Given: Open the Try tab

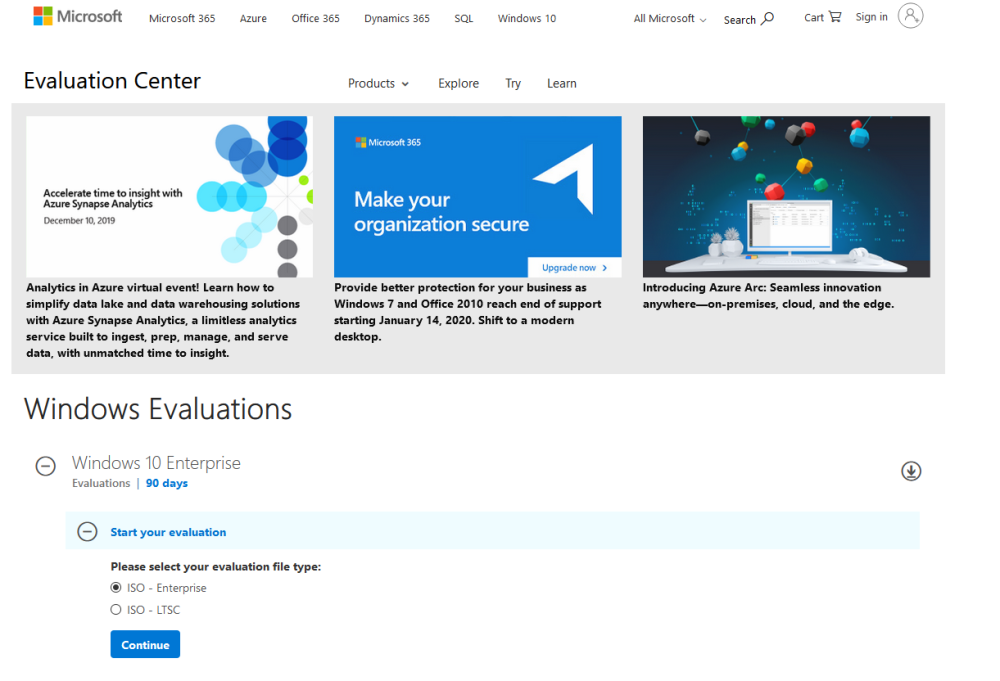Looking at the screenshot, I should (513, 84).
